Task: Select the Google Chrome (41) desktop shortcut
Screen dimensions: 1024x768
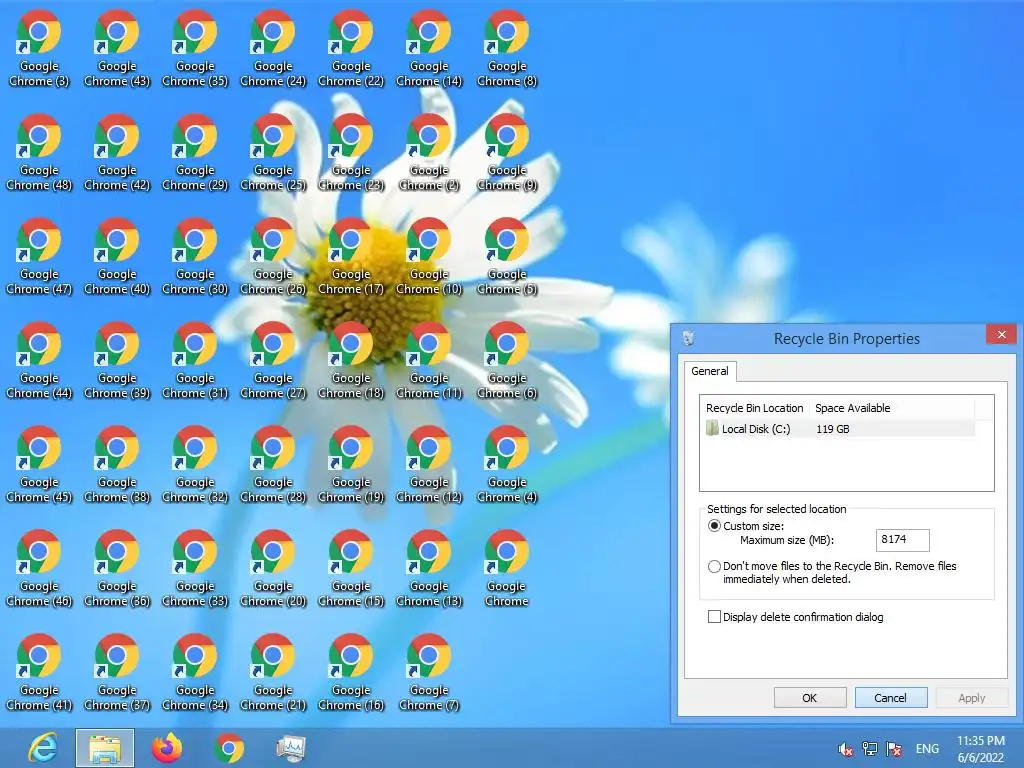Action: pos(39,672)
